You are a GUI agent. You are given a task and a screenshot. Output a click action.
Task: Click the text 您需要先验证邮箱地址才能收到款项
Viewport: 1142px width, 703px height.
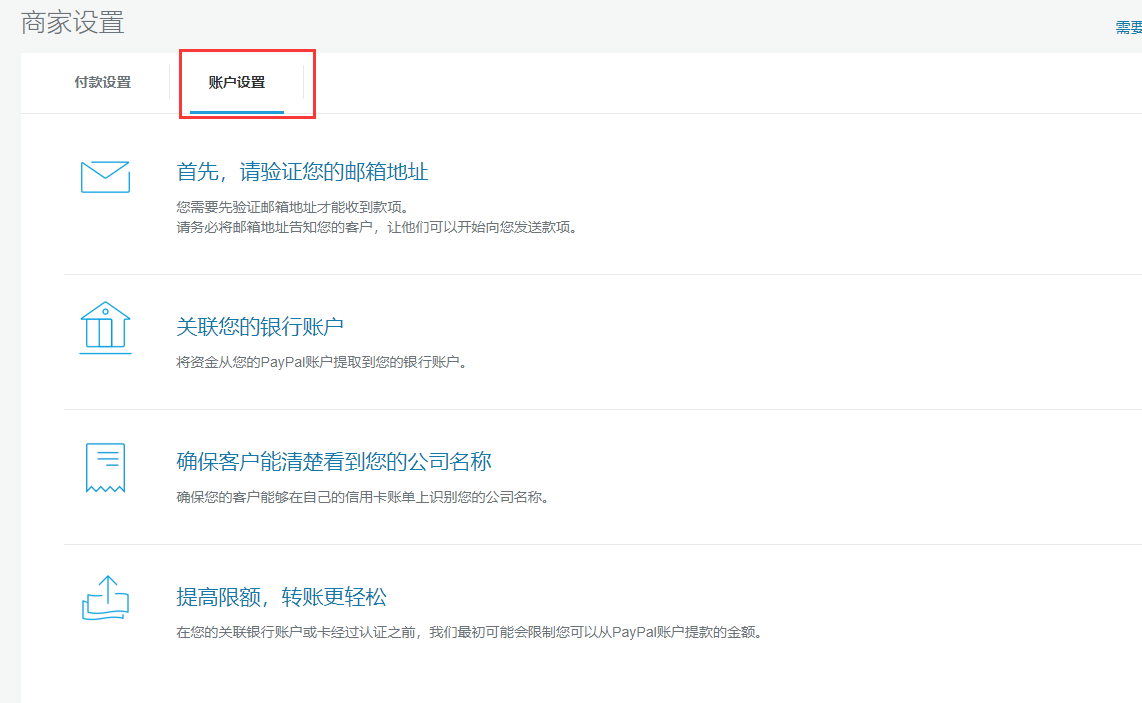pyautogui.click(x=292, y=208)
